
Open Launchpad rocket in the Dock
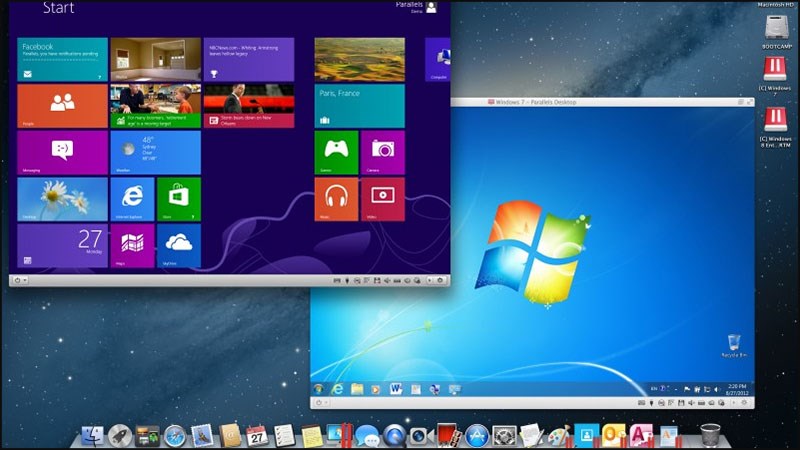pos(120,436)
